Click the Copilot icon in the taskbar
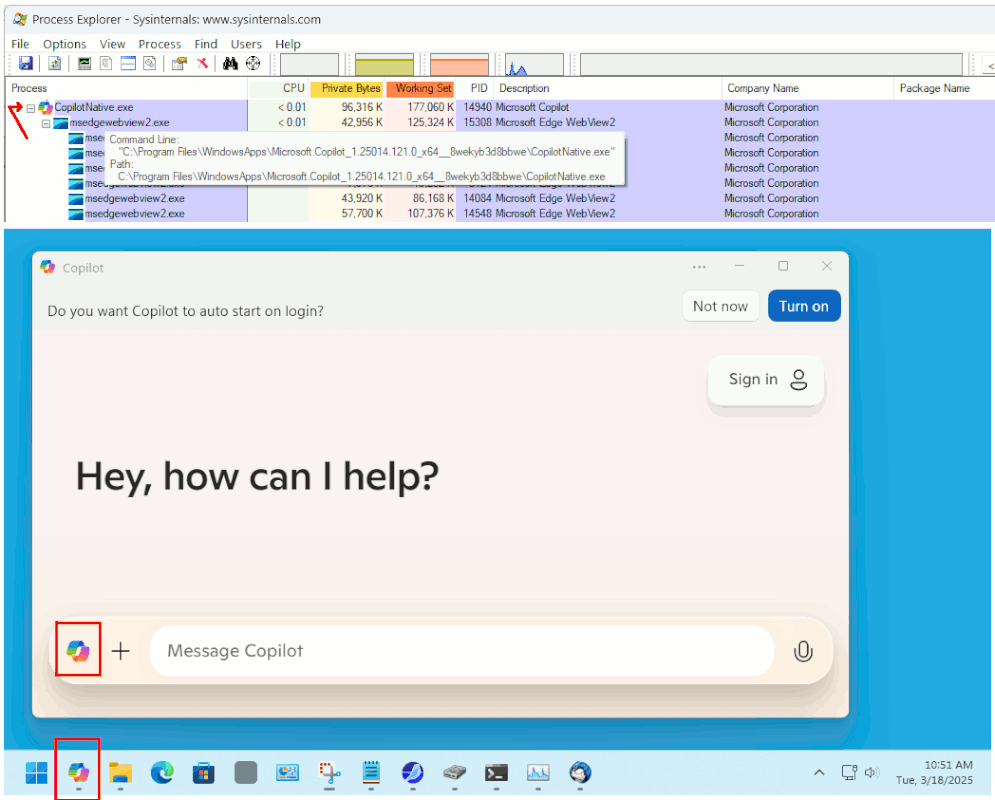Image resolution: width=995 pixels, height=800 pixels. [79, 773]
